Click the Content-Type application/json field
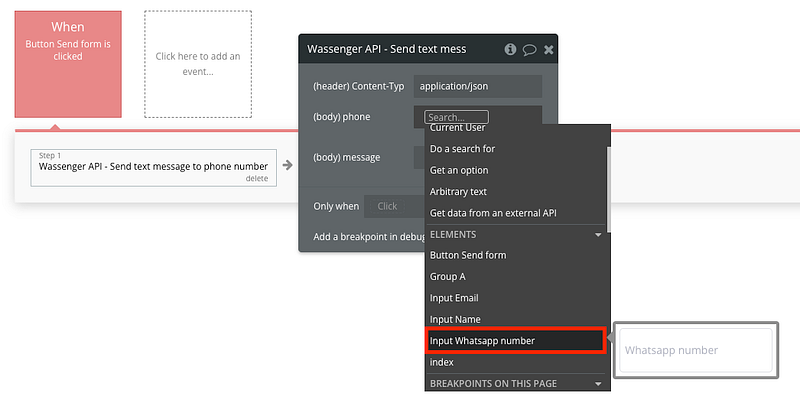Image resolution: width=800 pixels, height=419 pixels. (x=477, y=86)
